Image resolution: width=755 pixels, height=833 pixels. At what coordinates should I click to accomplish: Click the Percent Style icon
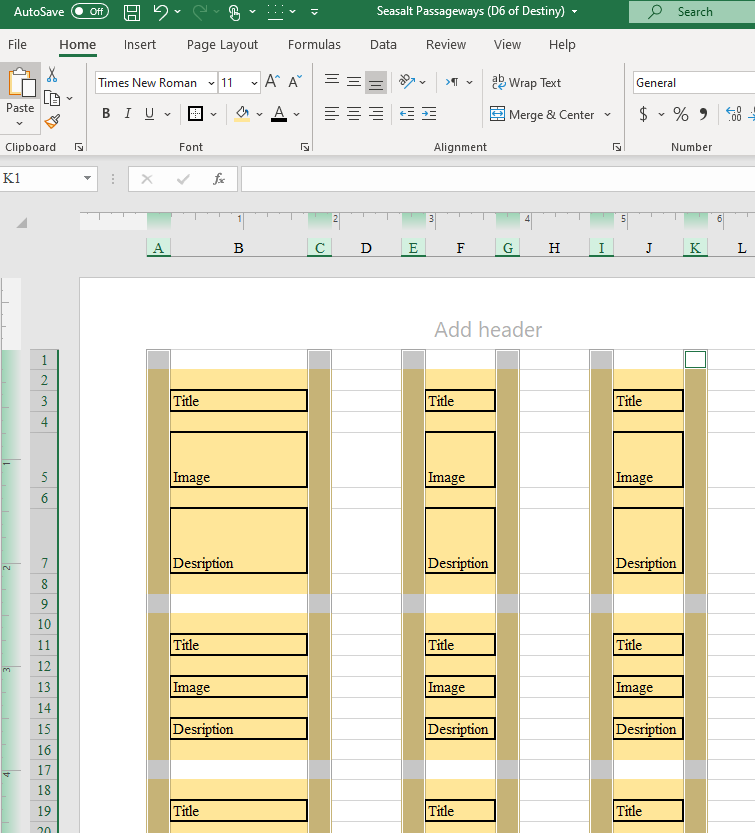pos(680,114)
